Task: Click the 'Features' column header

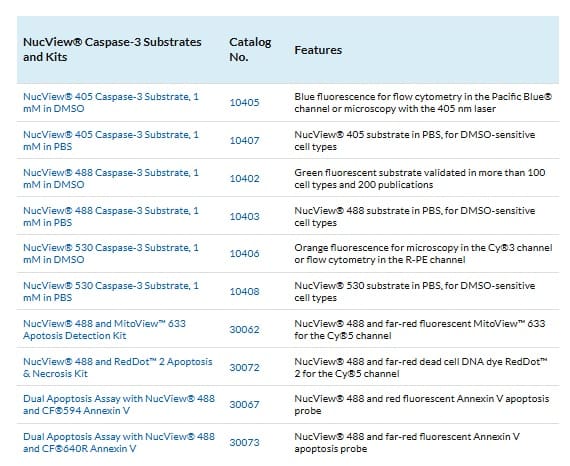Action: coord(318,50)
